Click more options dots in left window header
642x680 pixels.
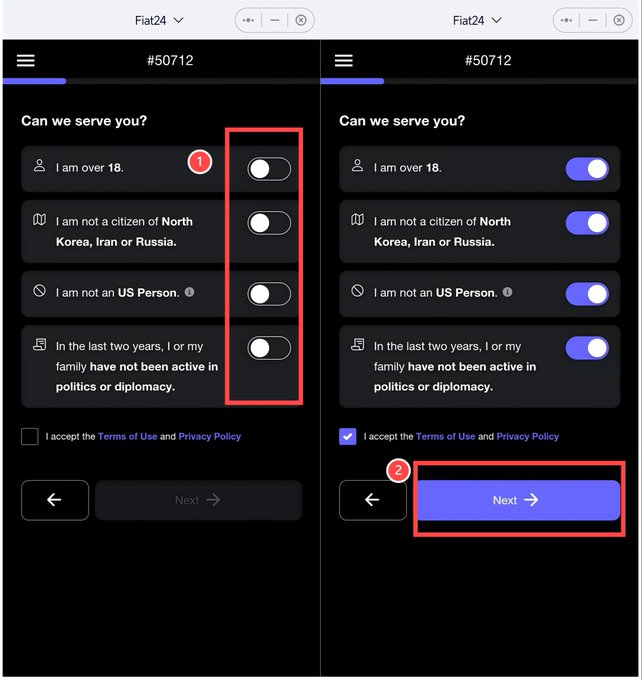point(248,20)
